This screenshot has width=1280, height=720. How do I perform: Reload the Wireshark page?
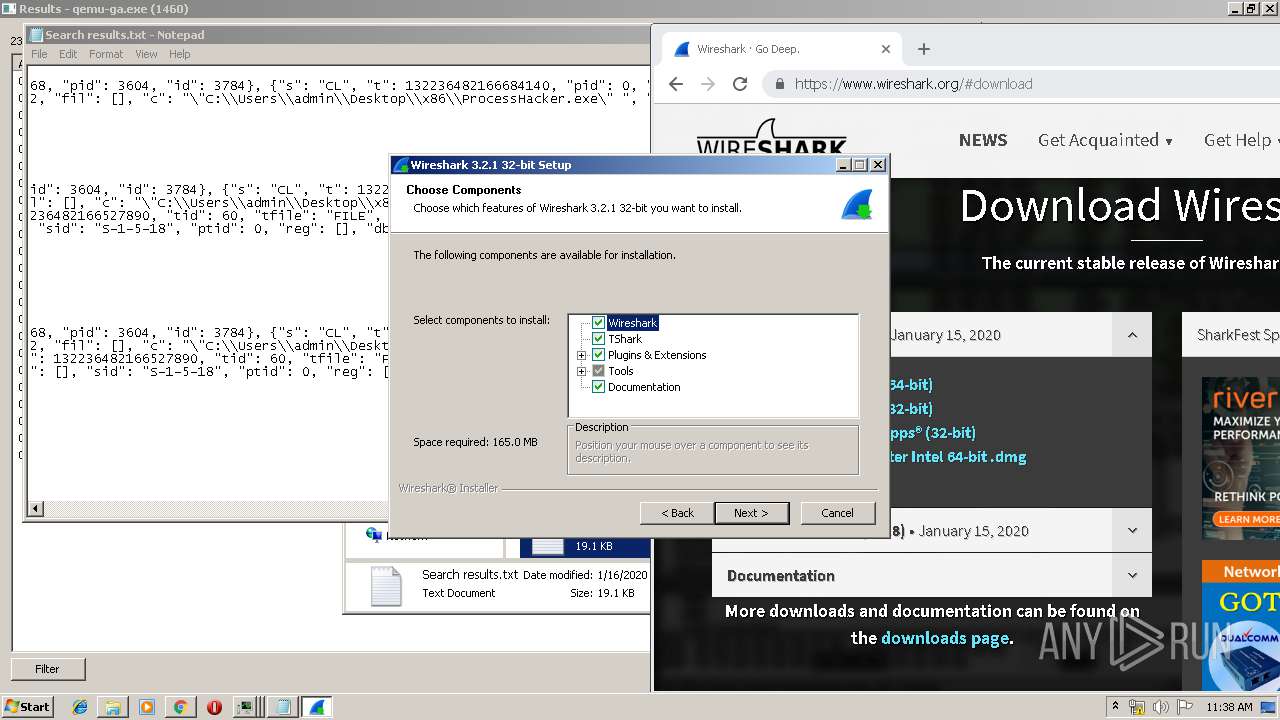click(740, 84)
